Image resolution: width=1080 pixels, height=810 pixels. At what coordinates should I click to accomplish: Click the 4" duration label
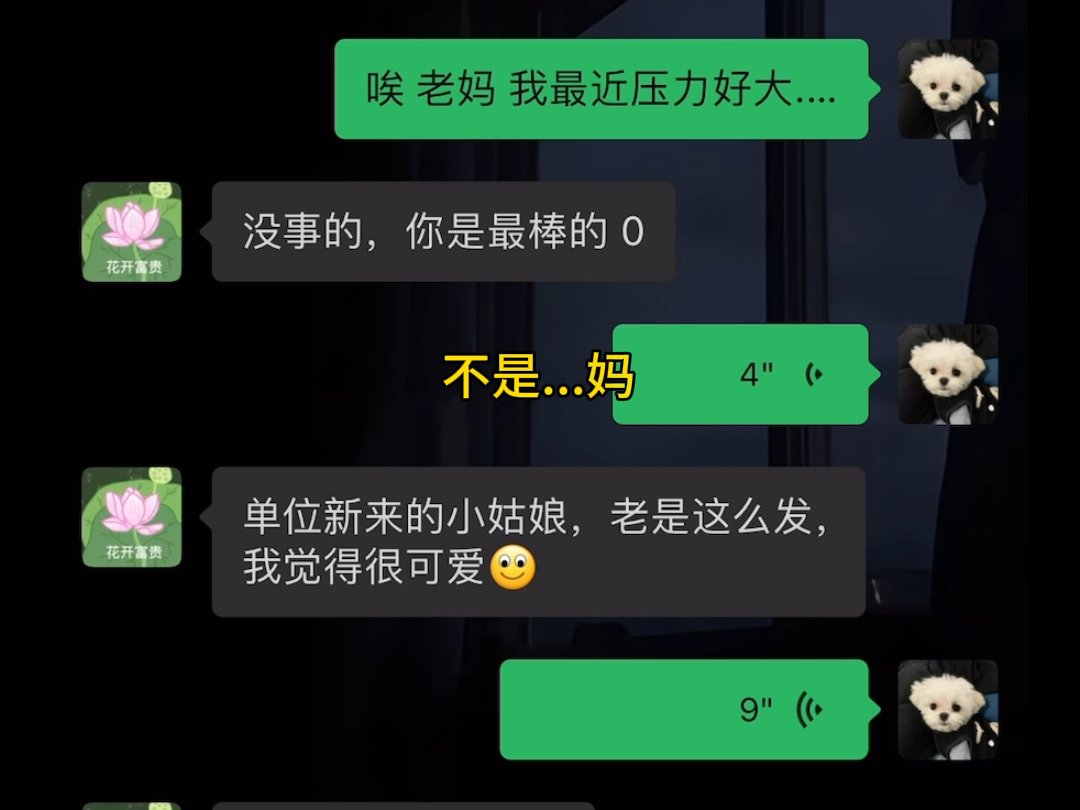tap(756, 375)
